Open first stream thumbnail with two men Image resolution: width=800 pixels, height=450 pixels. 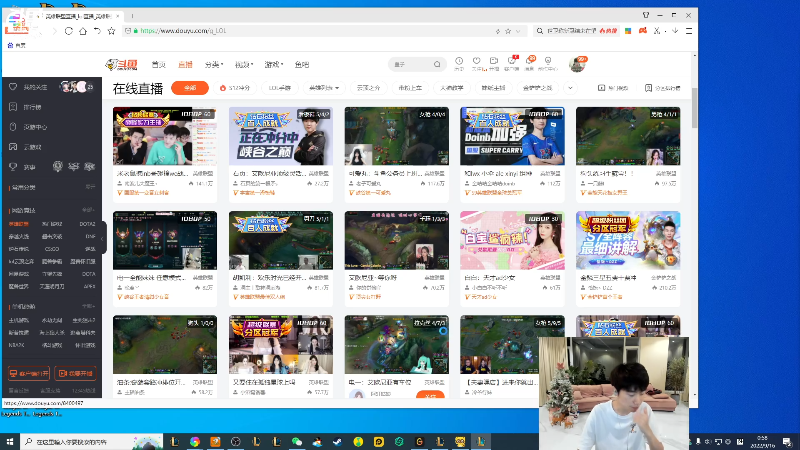click(165, 136)
